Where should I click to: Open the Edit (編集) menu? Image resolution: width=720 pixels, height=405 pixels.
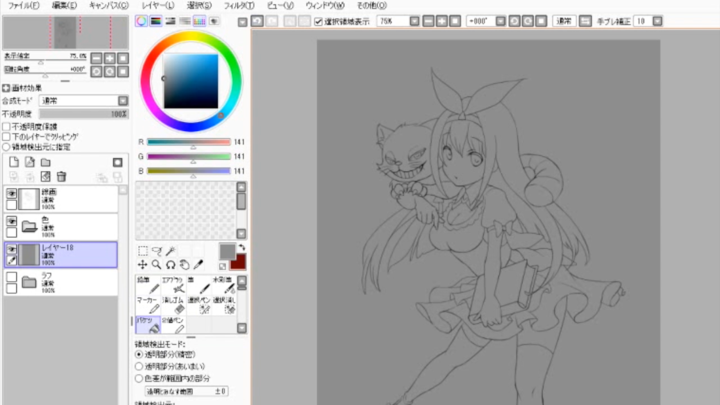(64, 6)
